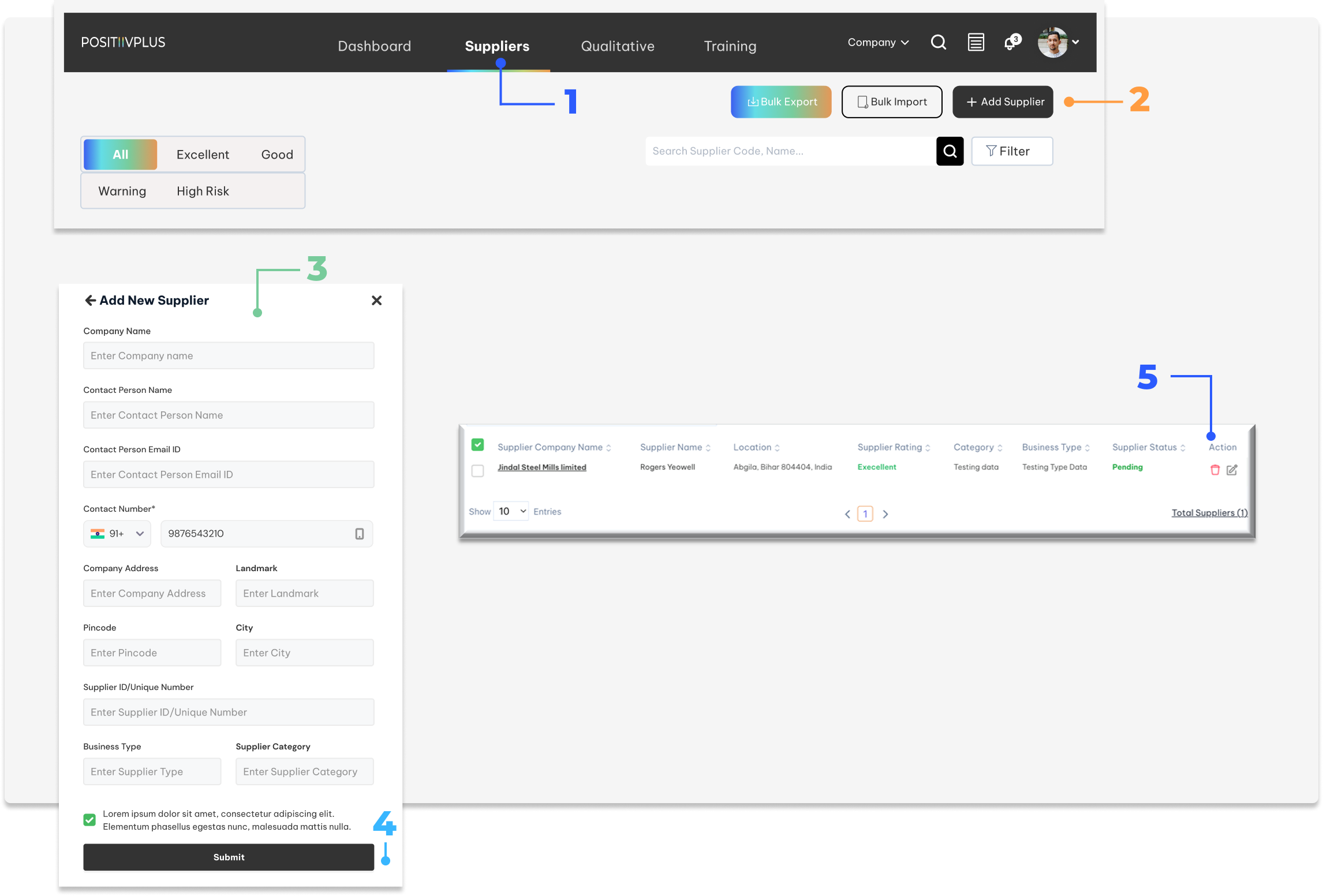Edit Jindal Steel Mills row with pencil icon

coord(1232,470)
